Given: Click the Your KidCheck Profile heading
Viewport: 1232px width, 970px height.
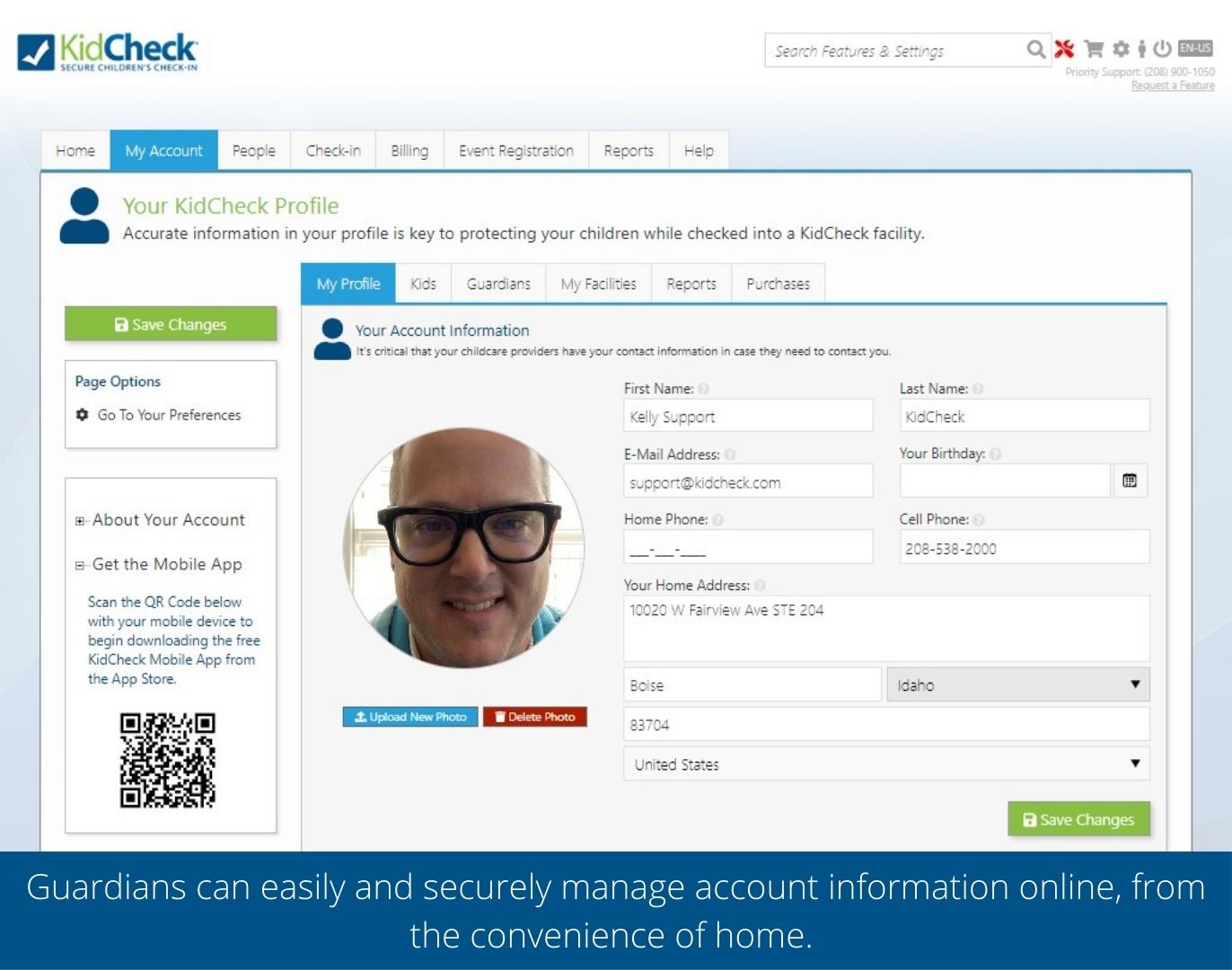Looking at the screenshot, I should pyautogui.click(x=231, y=206).
